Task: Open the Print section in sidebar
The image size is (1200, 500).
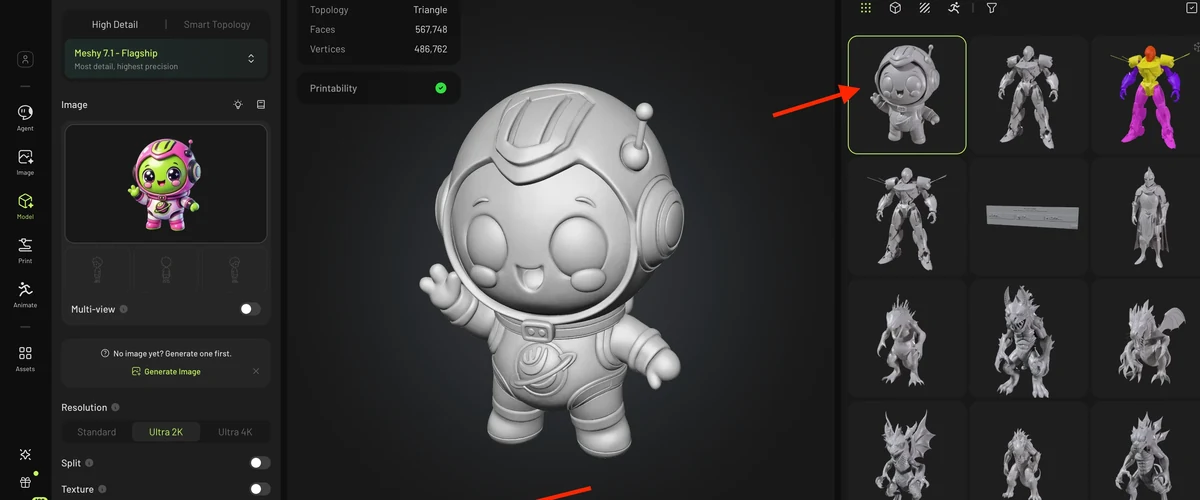Action: (x=25, y=250)
